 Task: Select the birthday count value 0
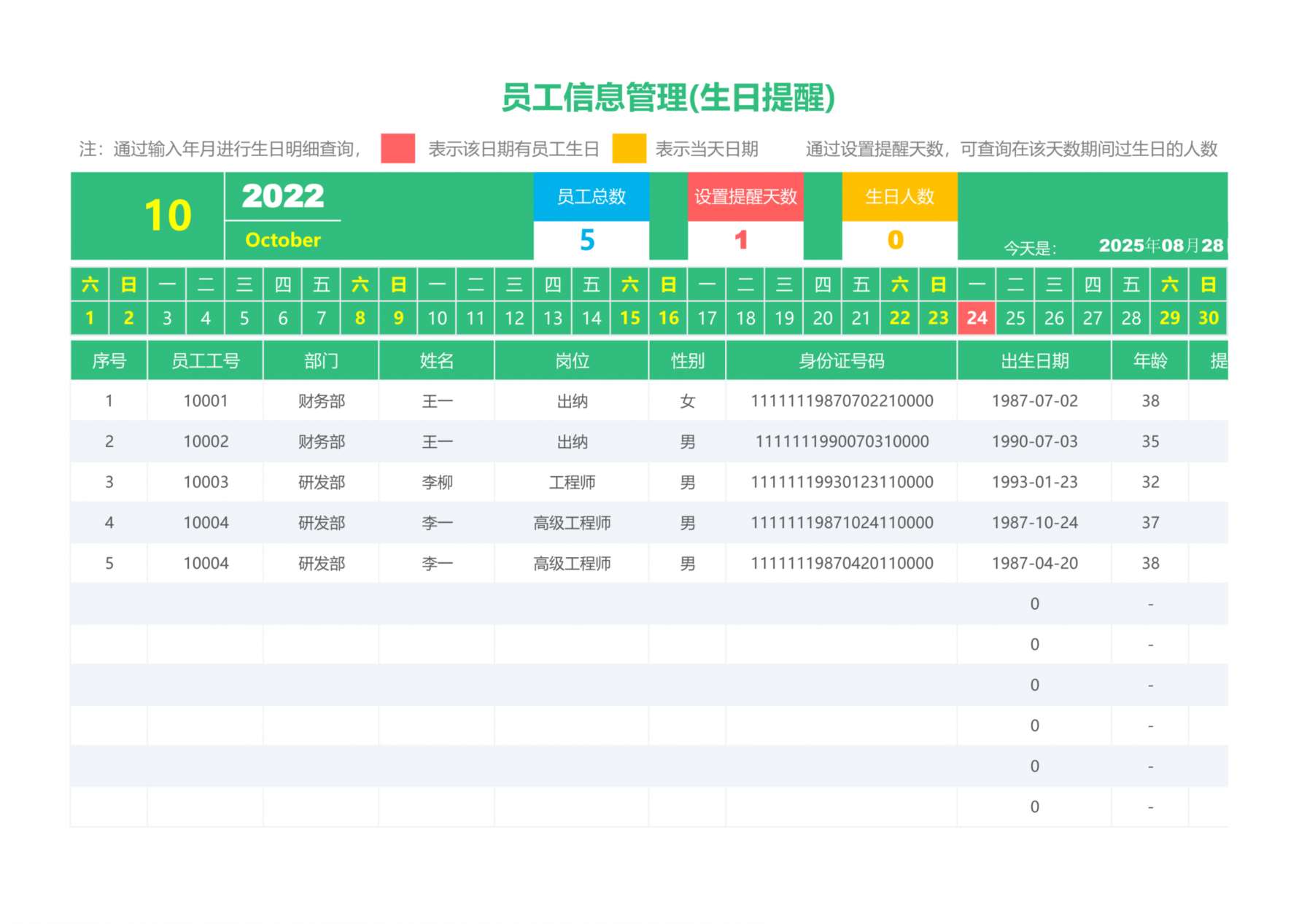point(900,240)
